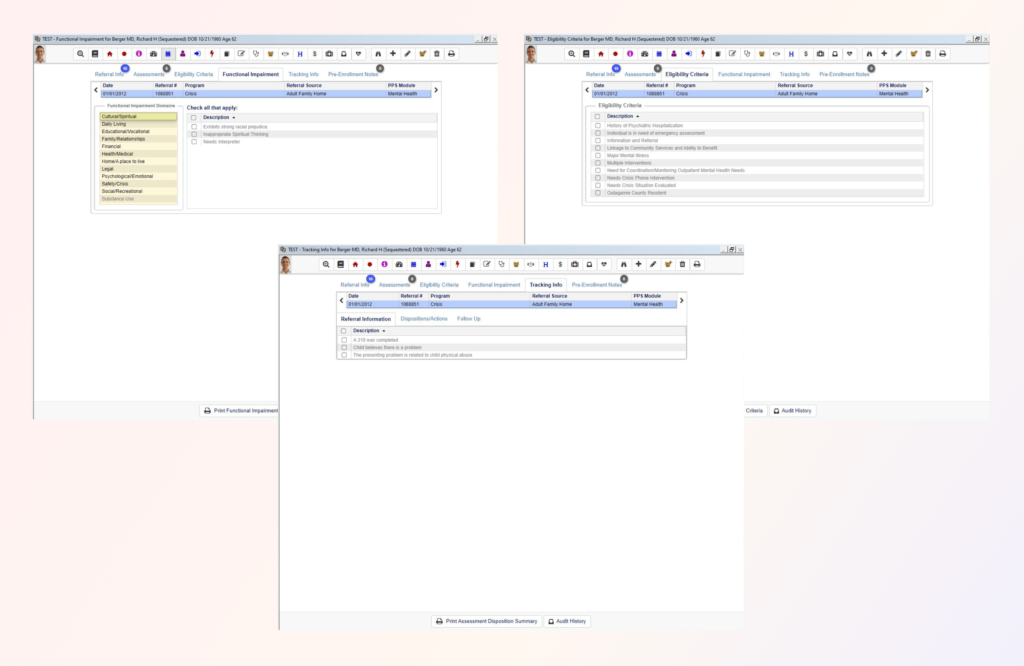Check 'Major Mental Illness' eligibility criterion
The height and width of the screenshot is (666, 1024).
[598, 155]
